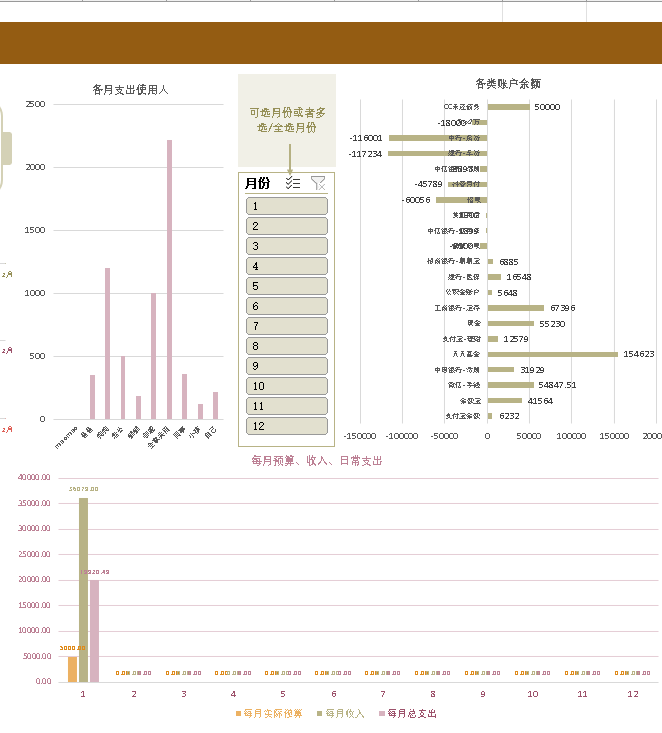The width and height of the screenshot is (662, 733).
Task: Click the 月份 slicer header
Action: [257, 183]
